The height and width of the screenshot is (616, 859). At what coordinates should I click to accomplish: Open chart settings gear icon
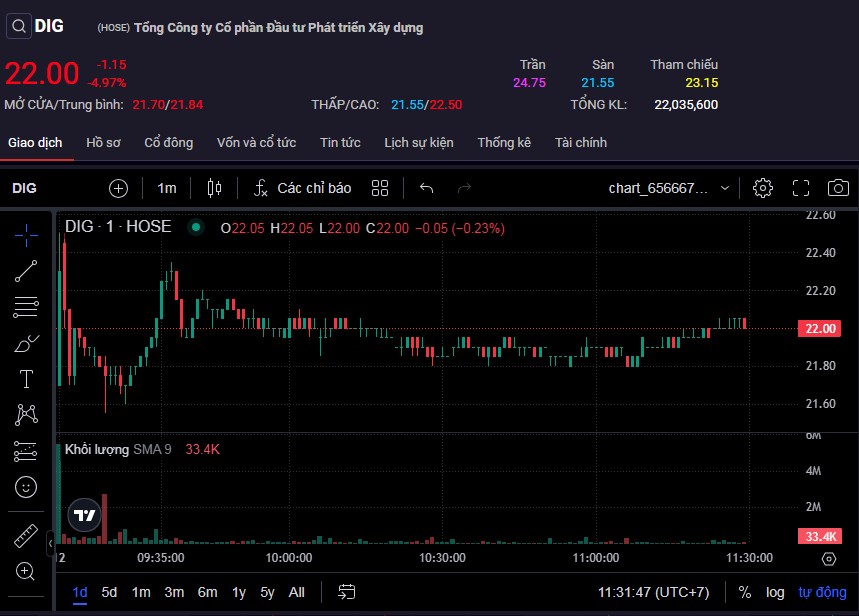pyautogui.click(x=763, y=188)
